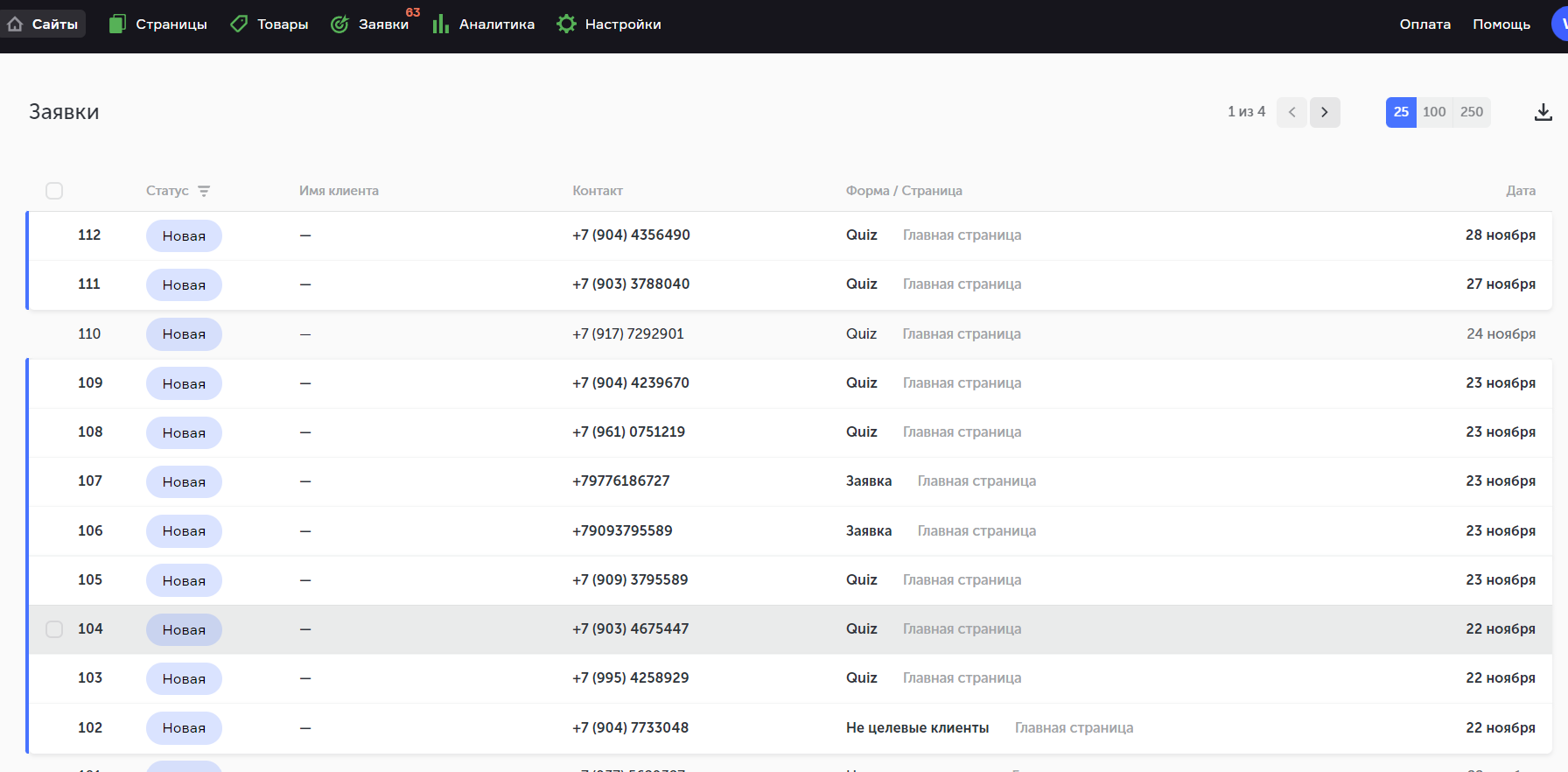
Task: Open status dropdown Новая for request 107
Action: 184,481
